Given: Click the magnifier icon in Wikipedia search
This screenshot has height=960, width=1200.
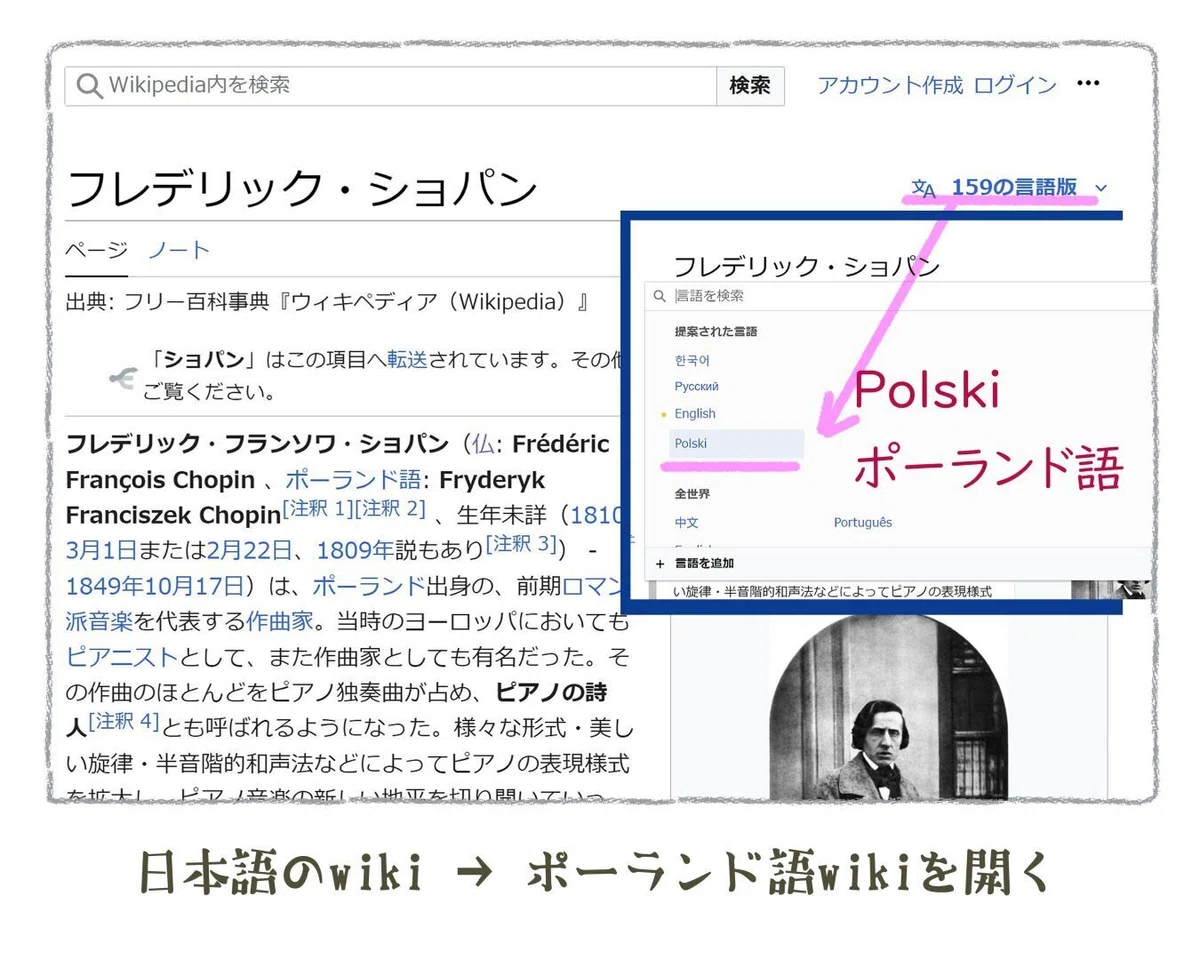Looking at the screenshot, I should (90, 87).
